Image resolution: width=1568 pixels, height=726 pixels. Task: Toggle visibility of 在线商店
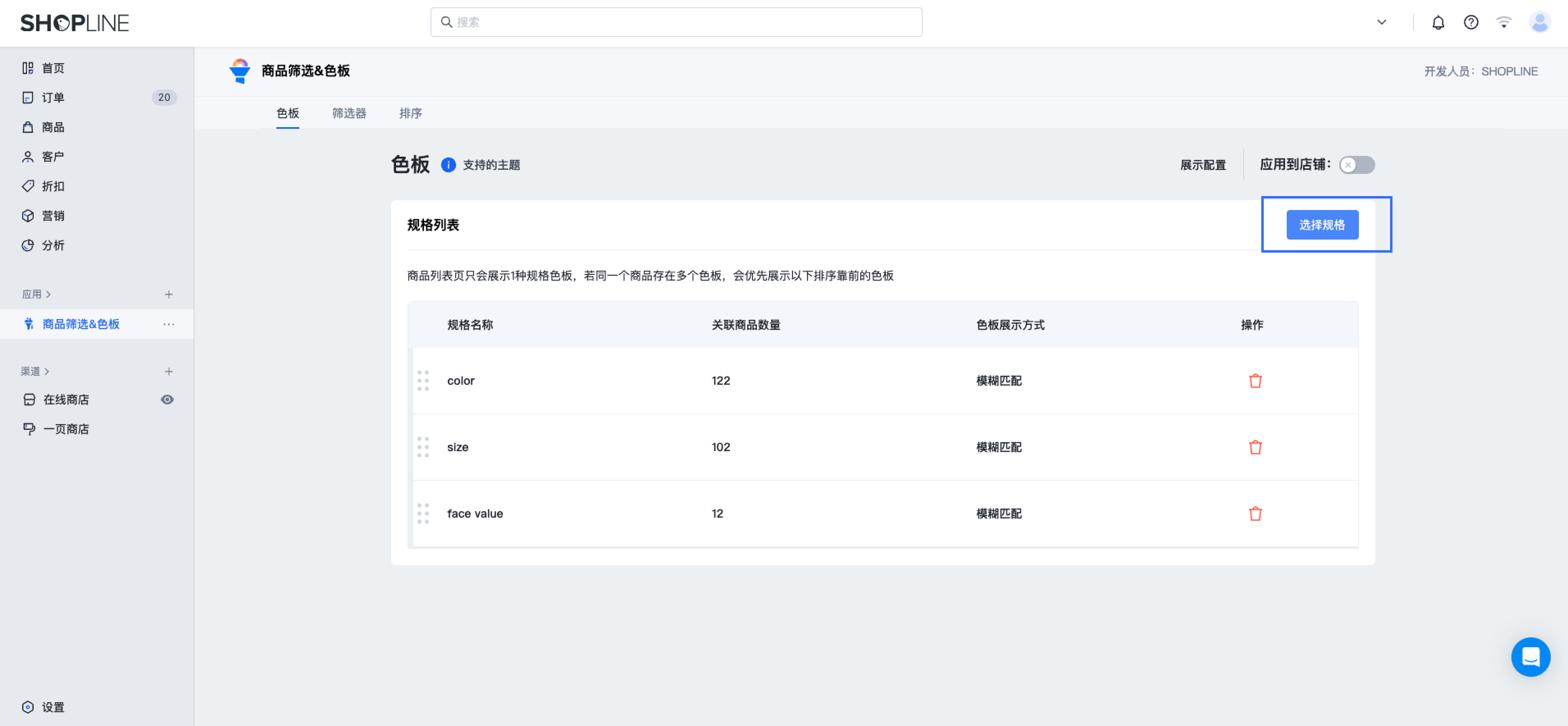coord(167,400)
